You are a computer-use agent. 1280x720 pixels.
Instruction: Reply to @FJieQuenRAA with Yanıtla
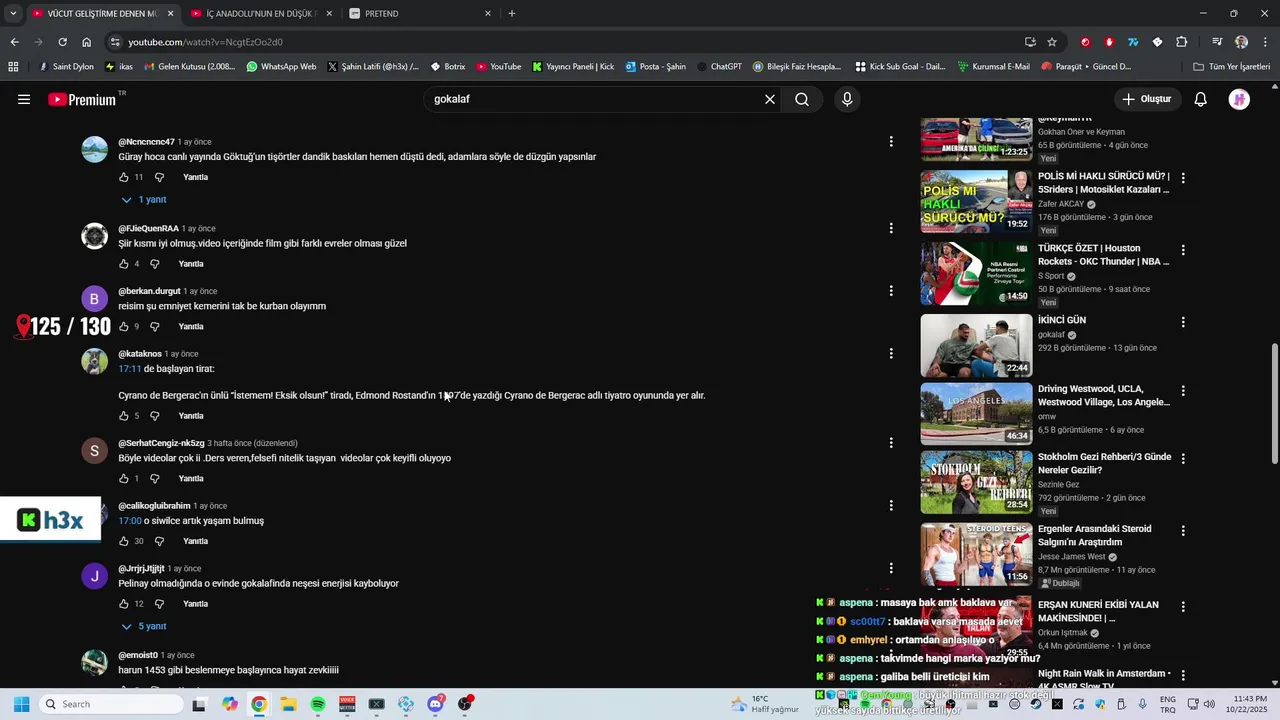pyautogui.click(x=191, y=264)
